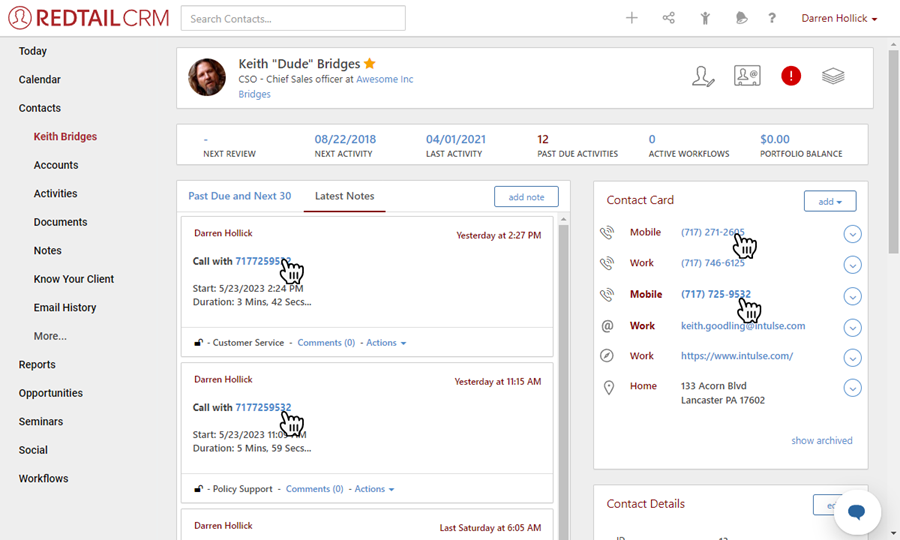Screen dimensions: 900x540
Task: Click lock icon on Customer Service note
Action: point(199,343)
